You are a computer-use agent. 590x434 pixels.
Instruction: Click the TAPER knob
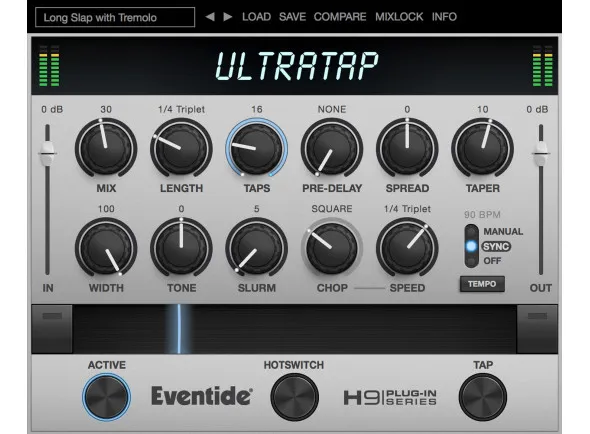(482, 148)
